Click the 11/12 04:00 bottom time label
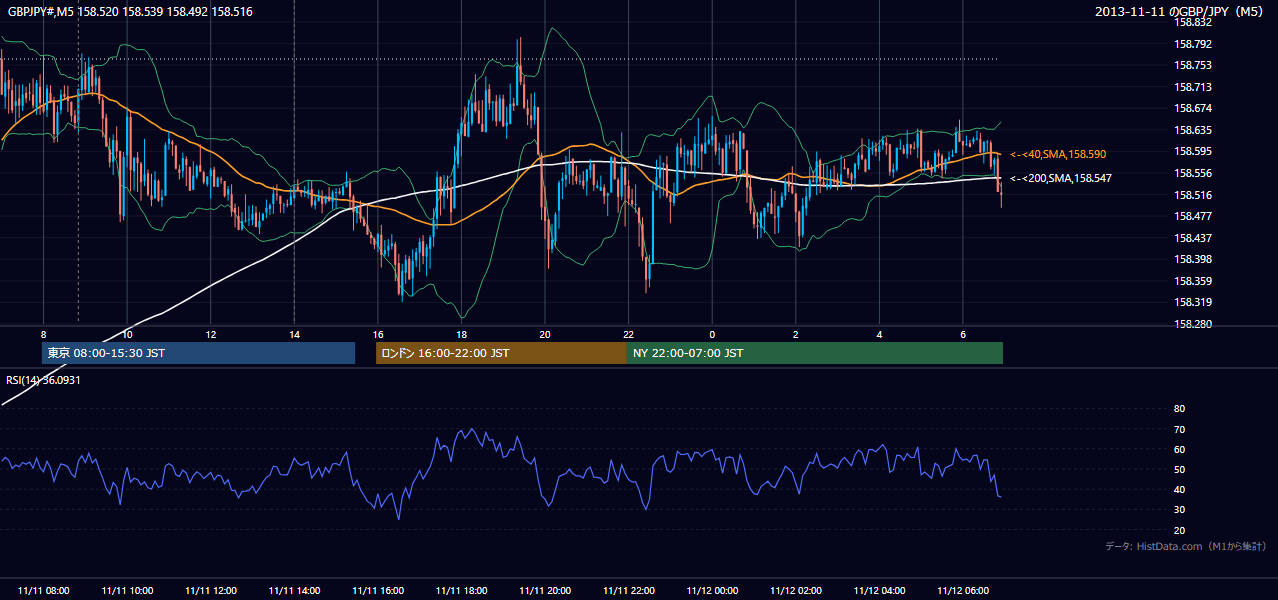 coord(879,591)
